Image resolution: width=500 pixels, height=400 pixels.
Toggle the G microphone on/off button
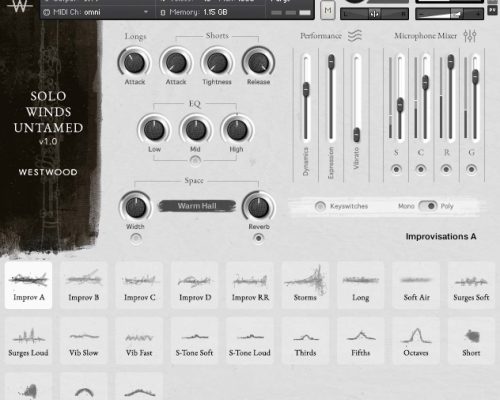pyautogui.click(x=471, y=169)
